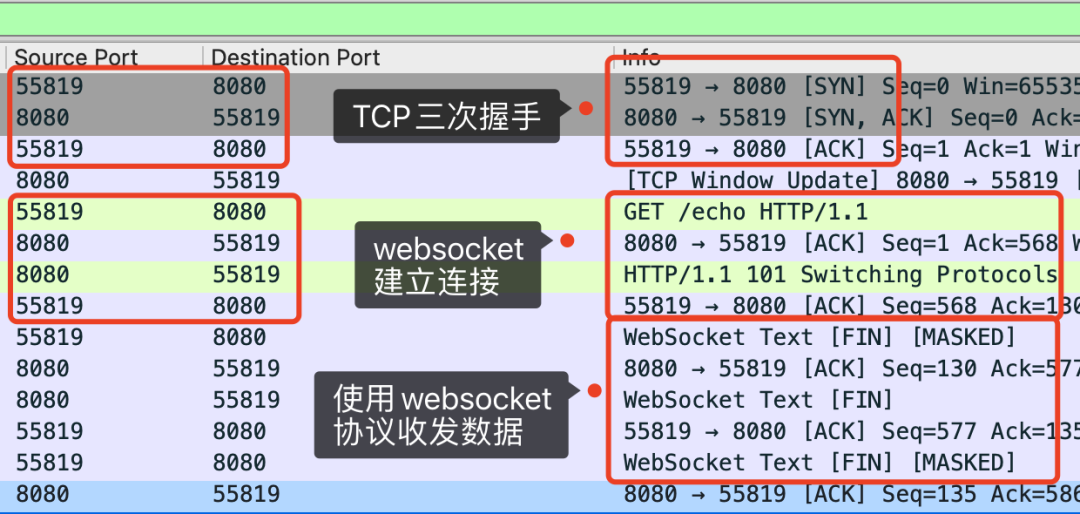
Task: Click the TCP 三次握手 annotation label
Action: tap(446, 116)
